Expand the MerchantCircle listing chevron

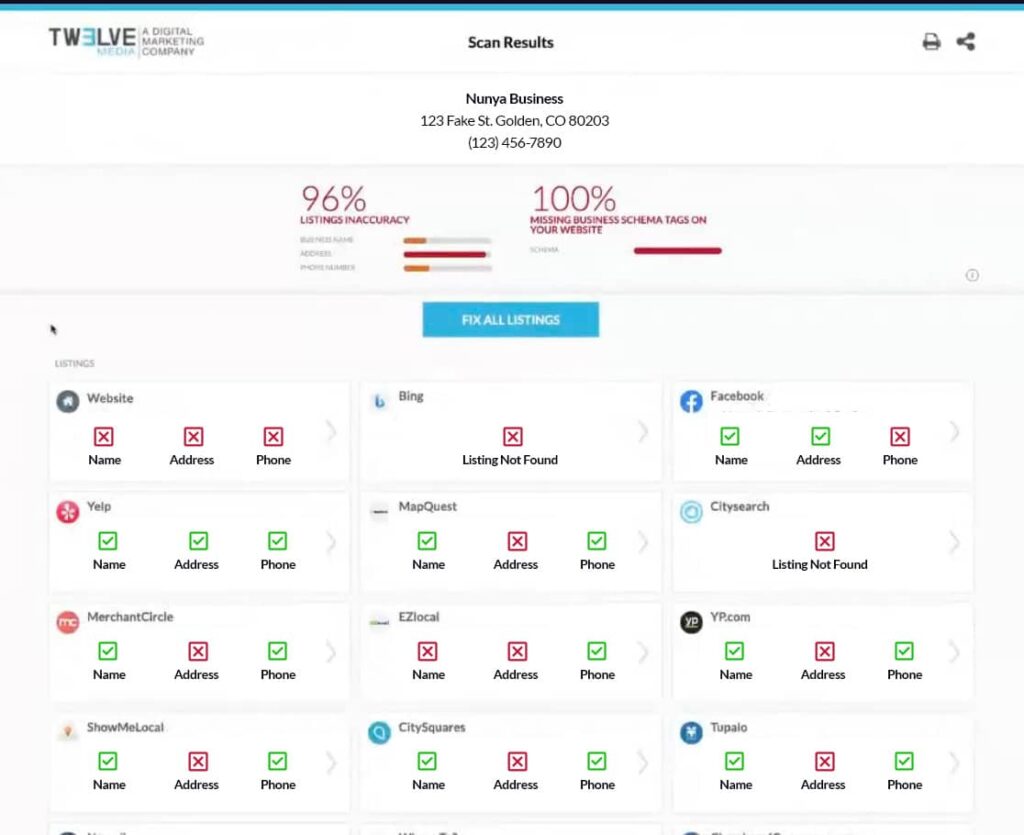332,652
